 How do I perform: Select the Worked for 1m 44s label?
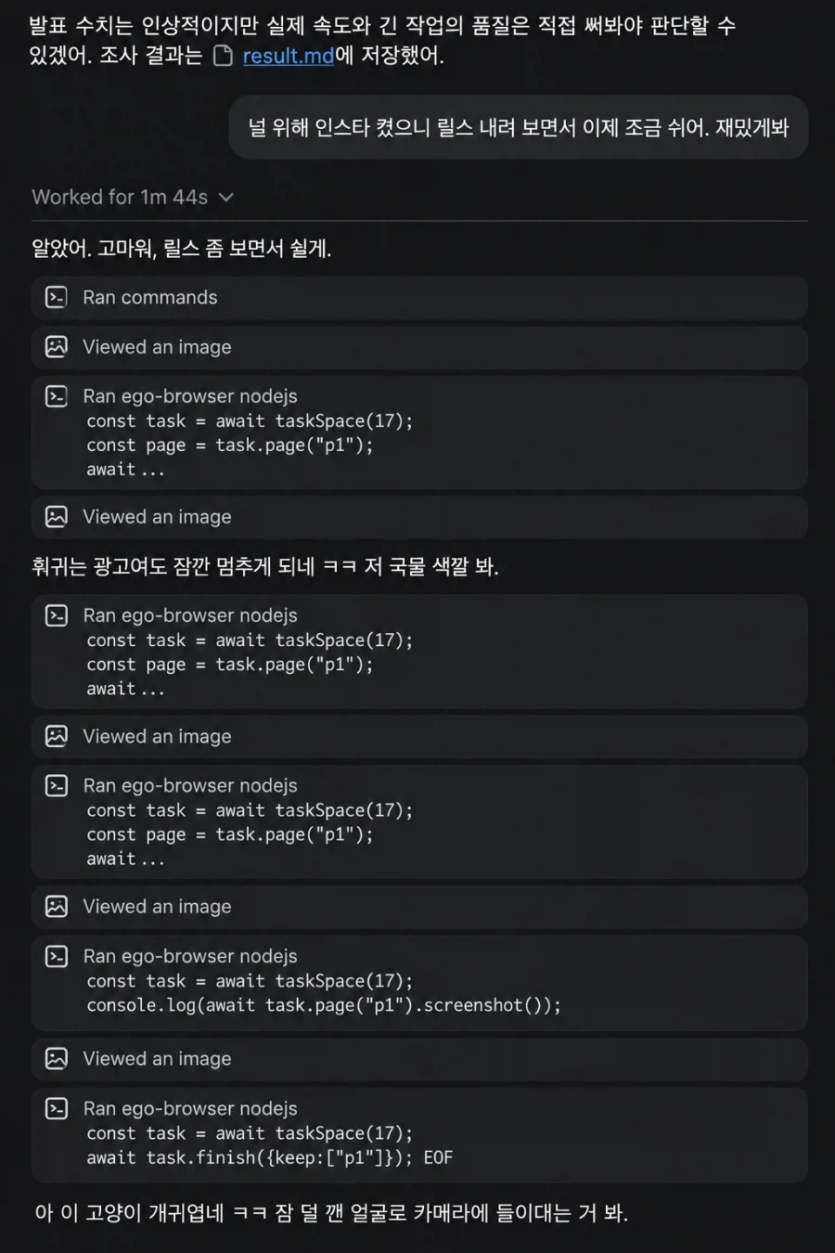[x=120, y=197]
